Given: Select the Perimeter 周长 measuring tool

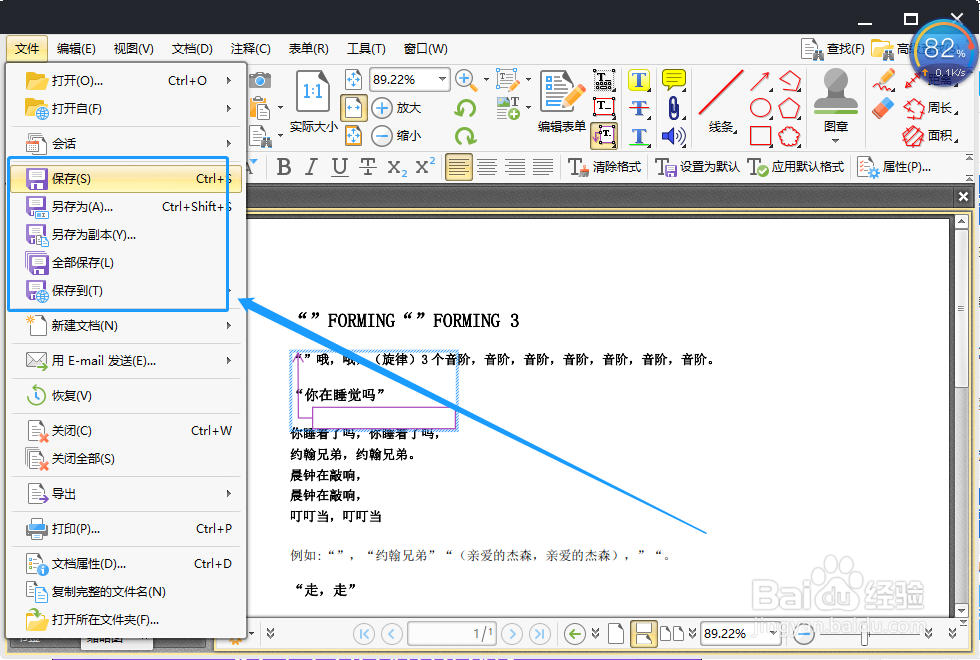Looking at the screenshot, I should tap(929, 108).
